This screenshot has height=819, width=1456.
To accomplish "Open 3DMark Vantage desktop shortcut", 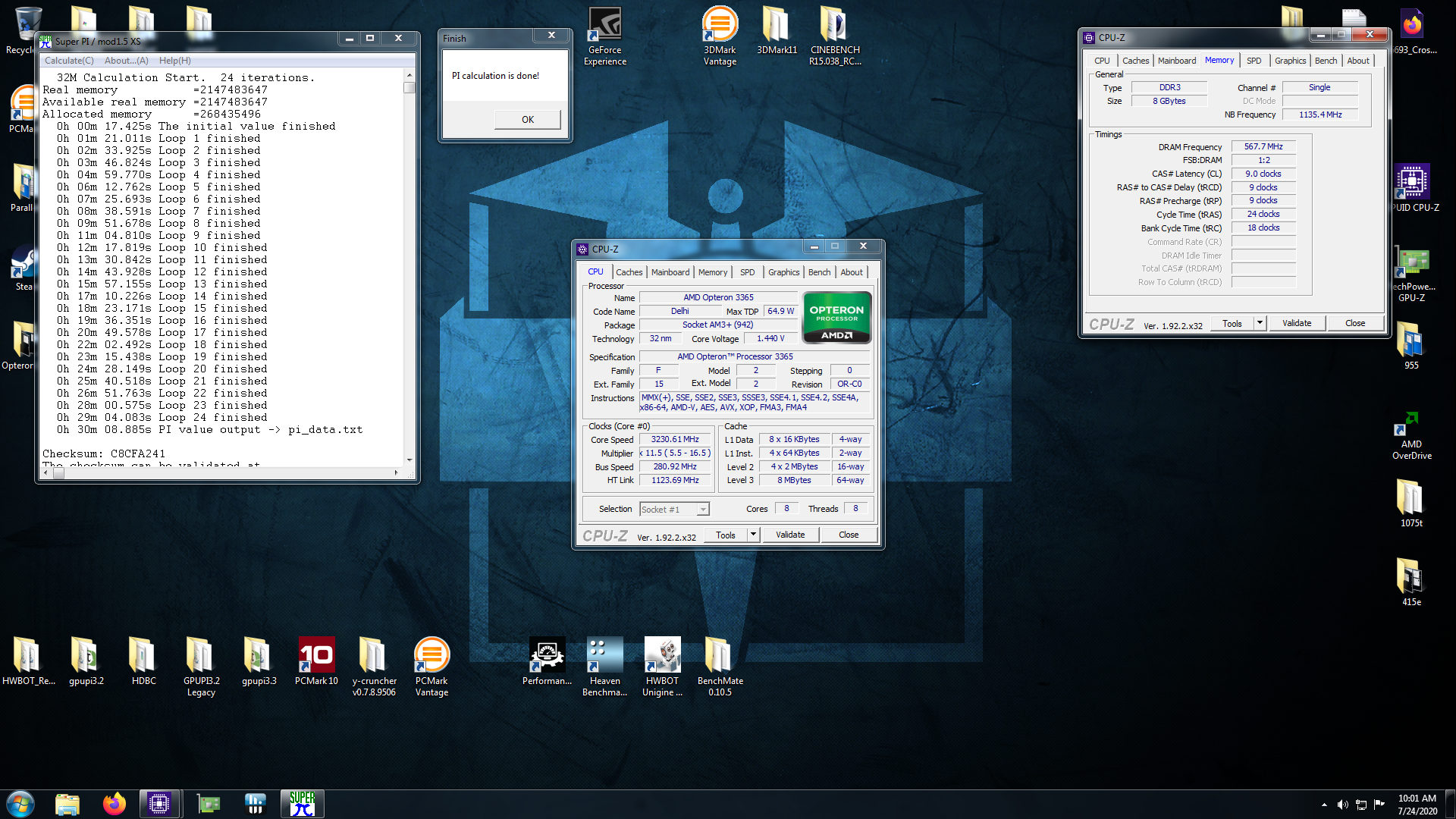I will (x=720, y=36).
